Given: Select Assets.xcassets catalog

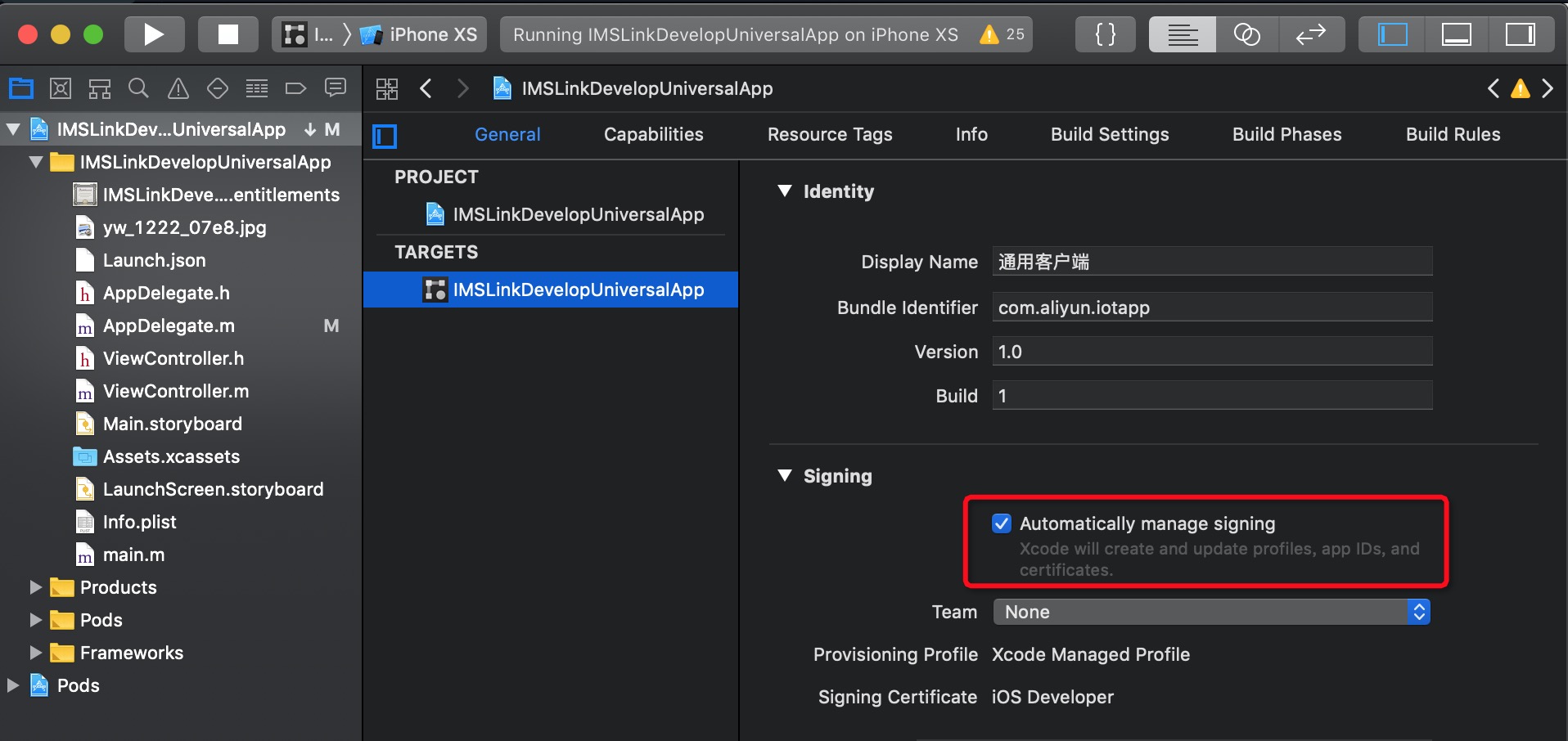Looking at the screenshot, I should (x=156, y=456).
